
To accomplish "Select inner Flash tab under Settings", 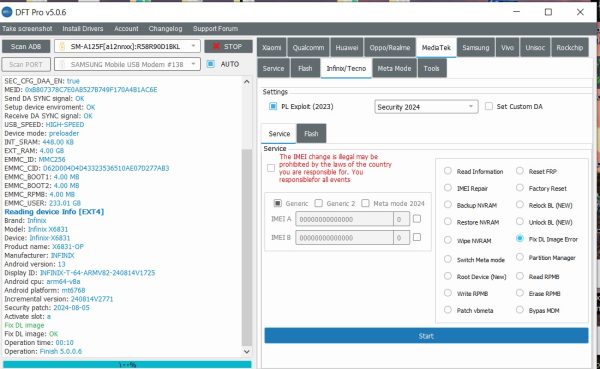I will coord(311,134).
